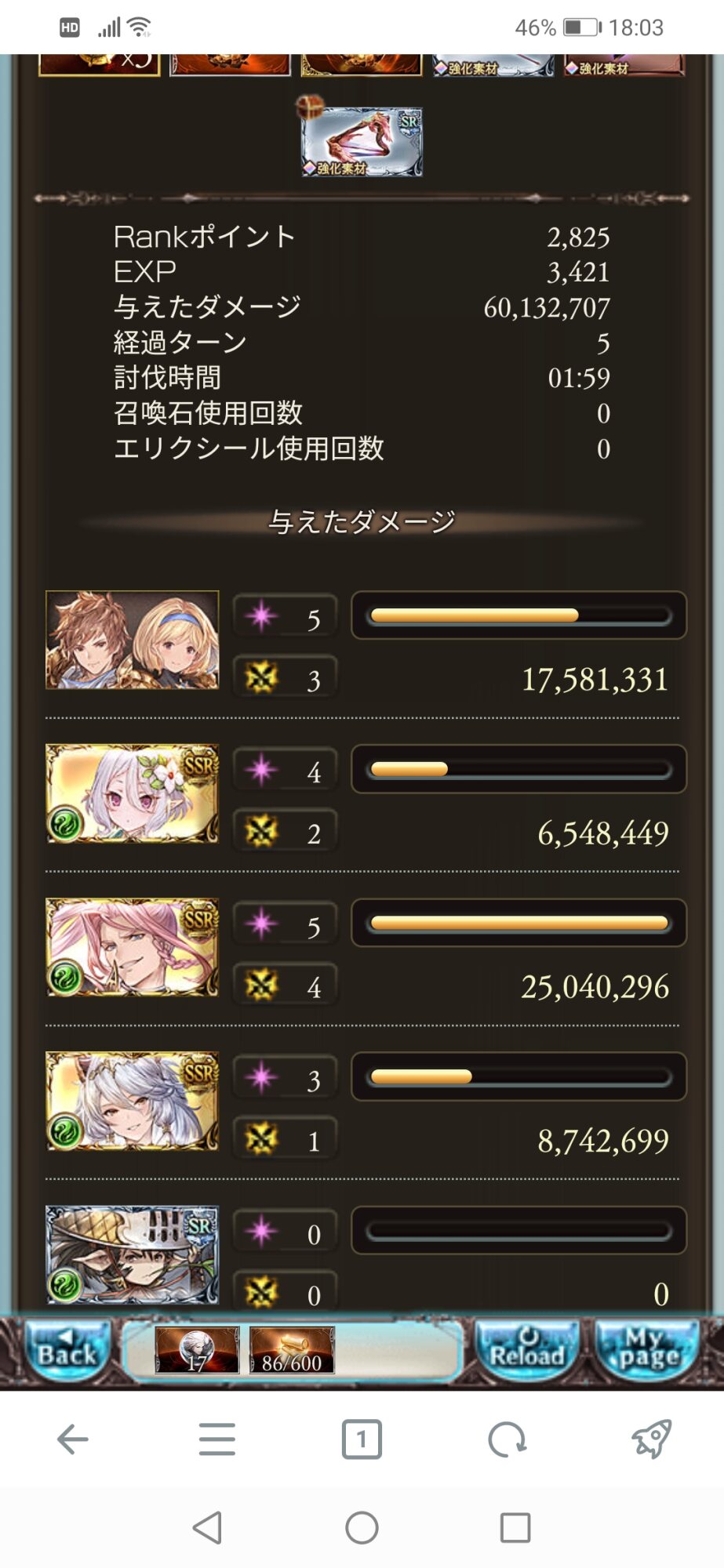Viewport: 724px width, 1568px height.
Task: Tap the pink star count for first character
Action: click(x=285, y=618)
